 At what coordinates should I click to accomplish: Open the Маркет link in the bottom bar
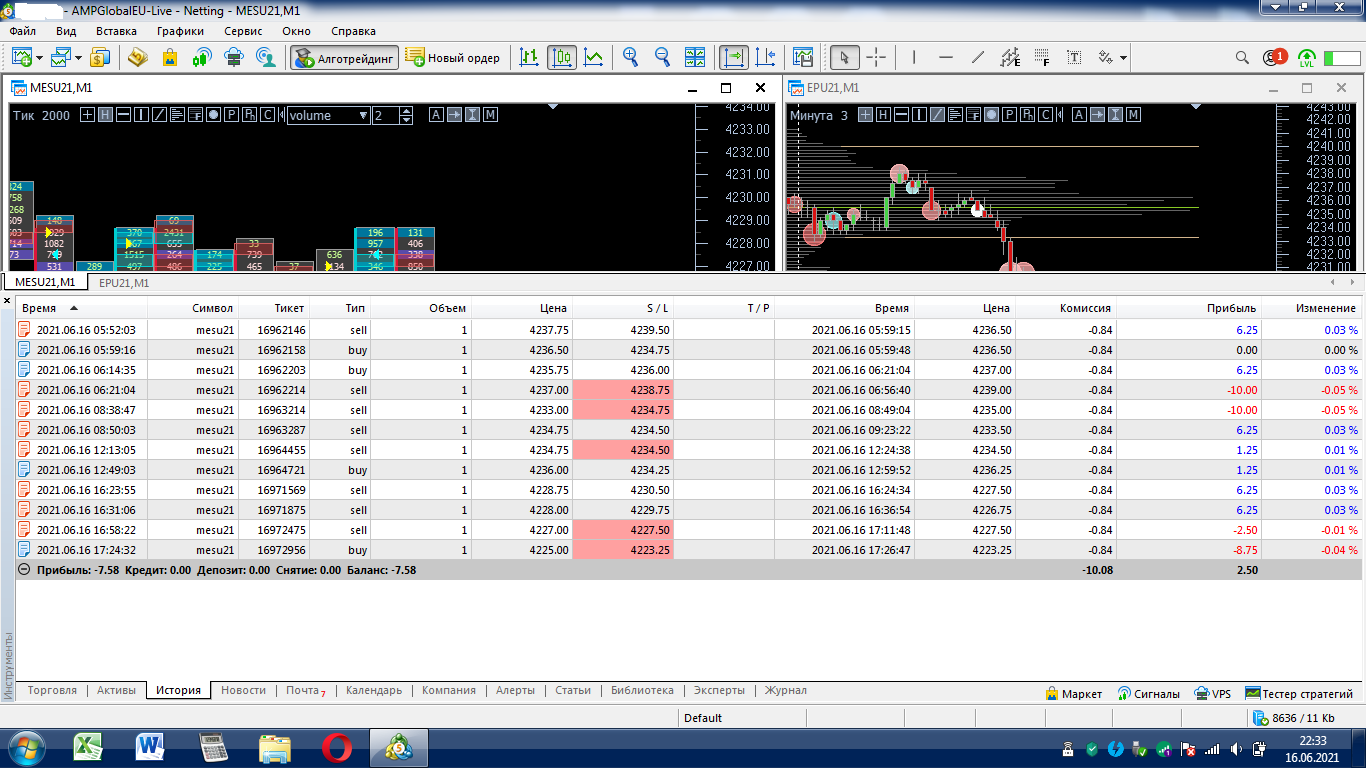coord(1074,693)
